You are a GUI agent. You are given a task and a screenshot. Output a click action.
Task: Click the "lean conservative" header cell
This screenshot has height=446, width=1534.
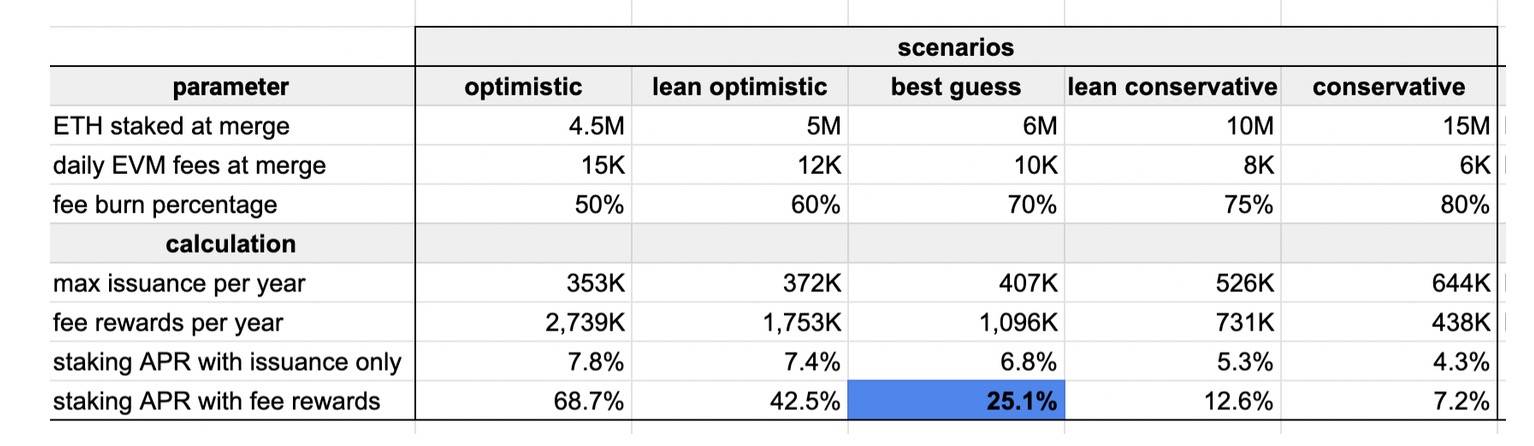point(1172,87)
